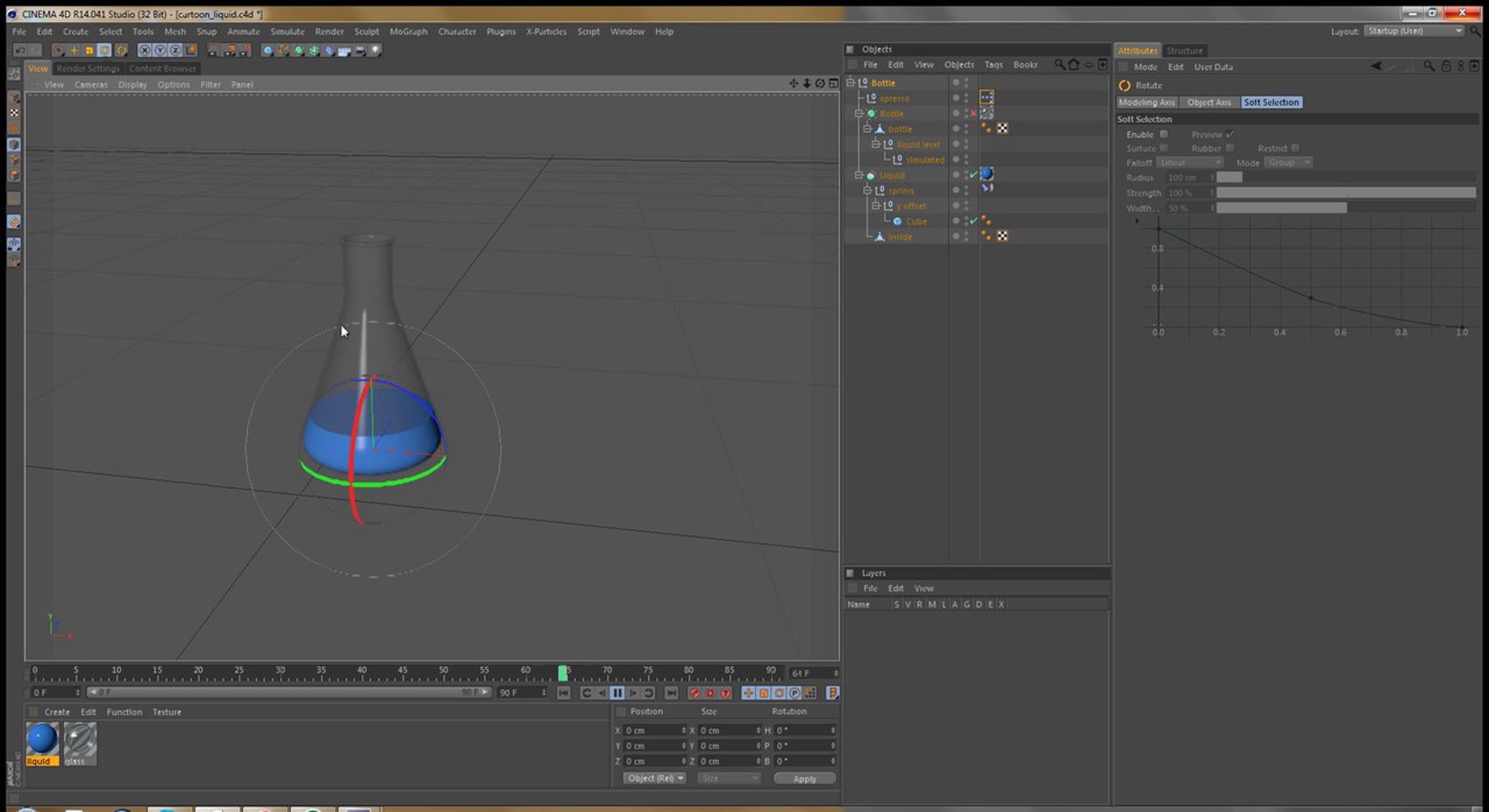Open the Layout Startup (User) dropdown

pyautogui.click(x=1414, y=31)
